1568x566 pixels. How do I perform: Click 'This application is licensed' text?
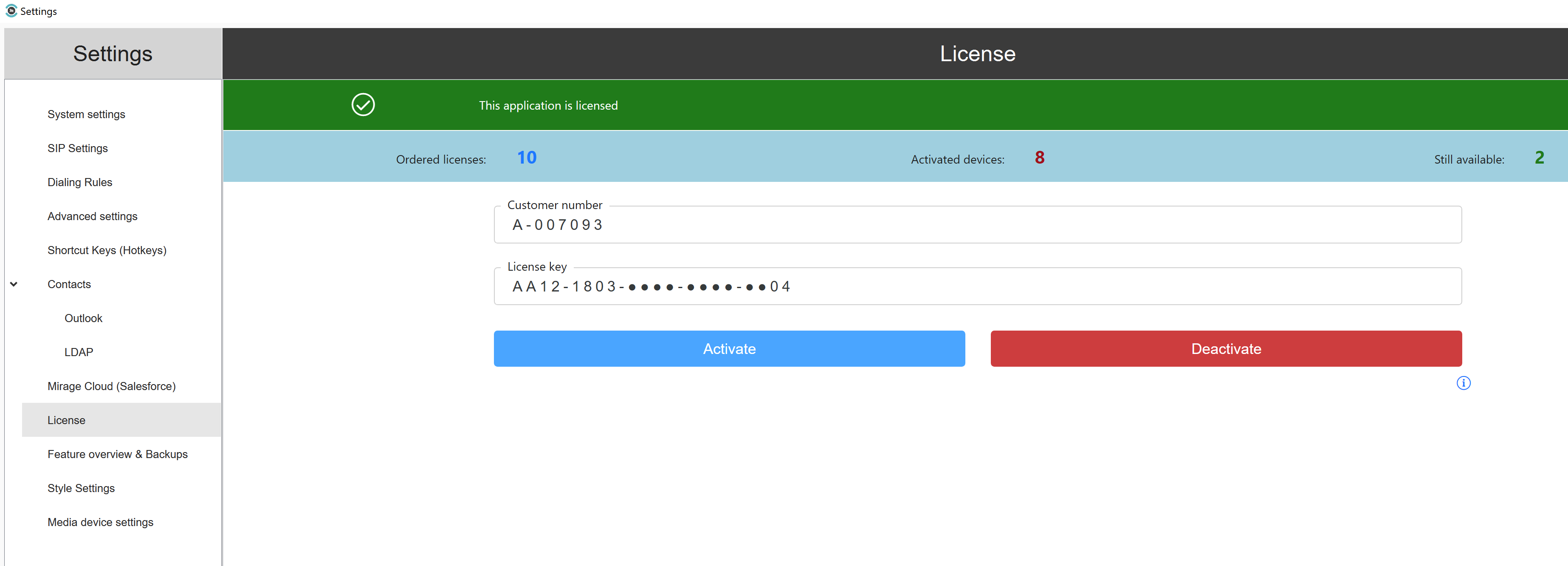[x=548, y=105]
